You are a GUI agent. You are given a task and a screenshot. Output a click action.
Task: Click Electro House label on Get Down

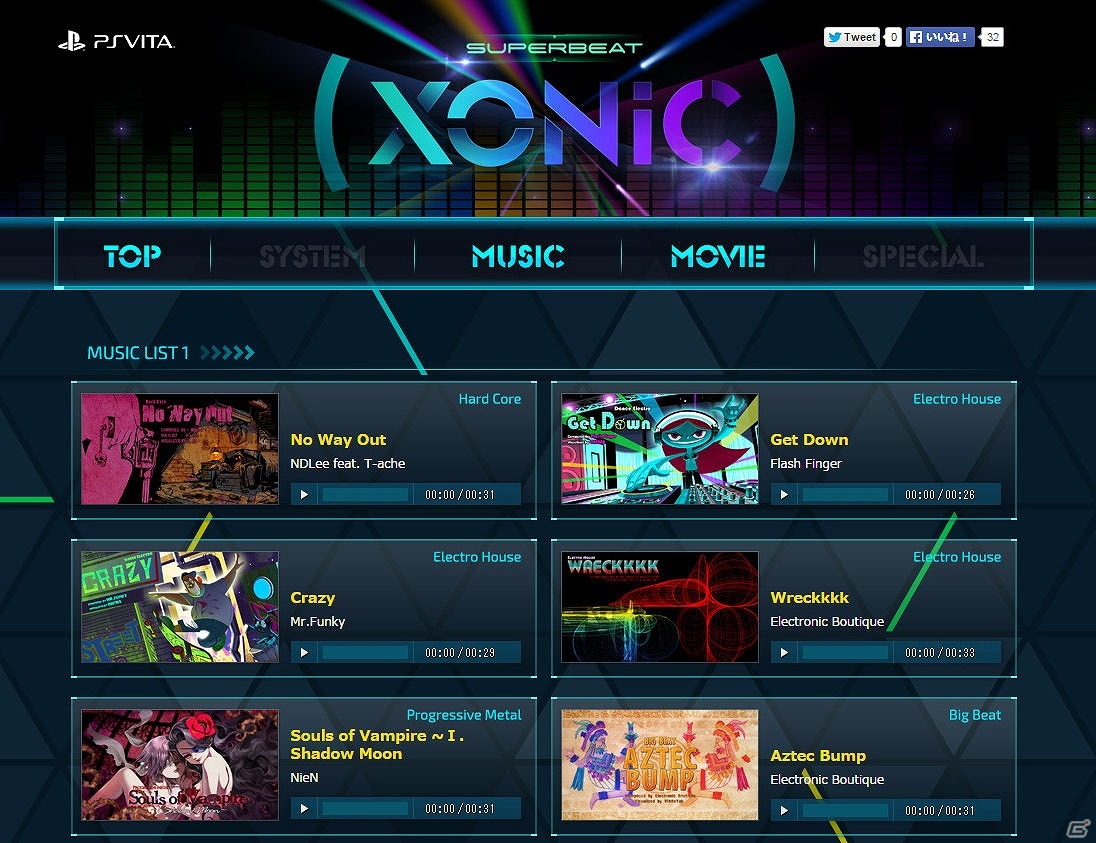(957, 399)
